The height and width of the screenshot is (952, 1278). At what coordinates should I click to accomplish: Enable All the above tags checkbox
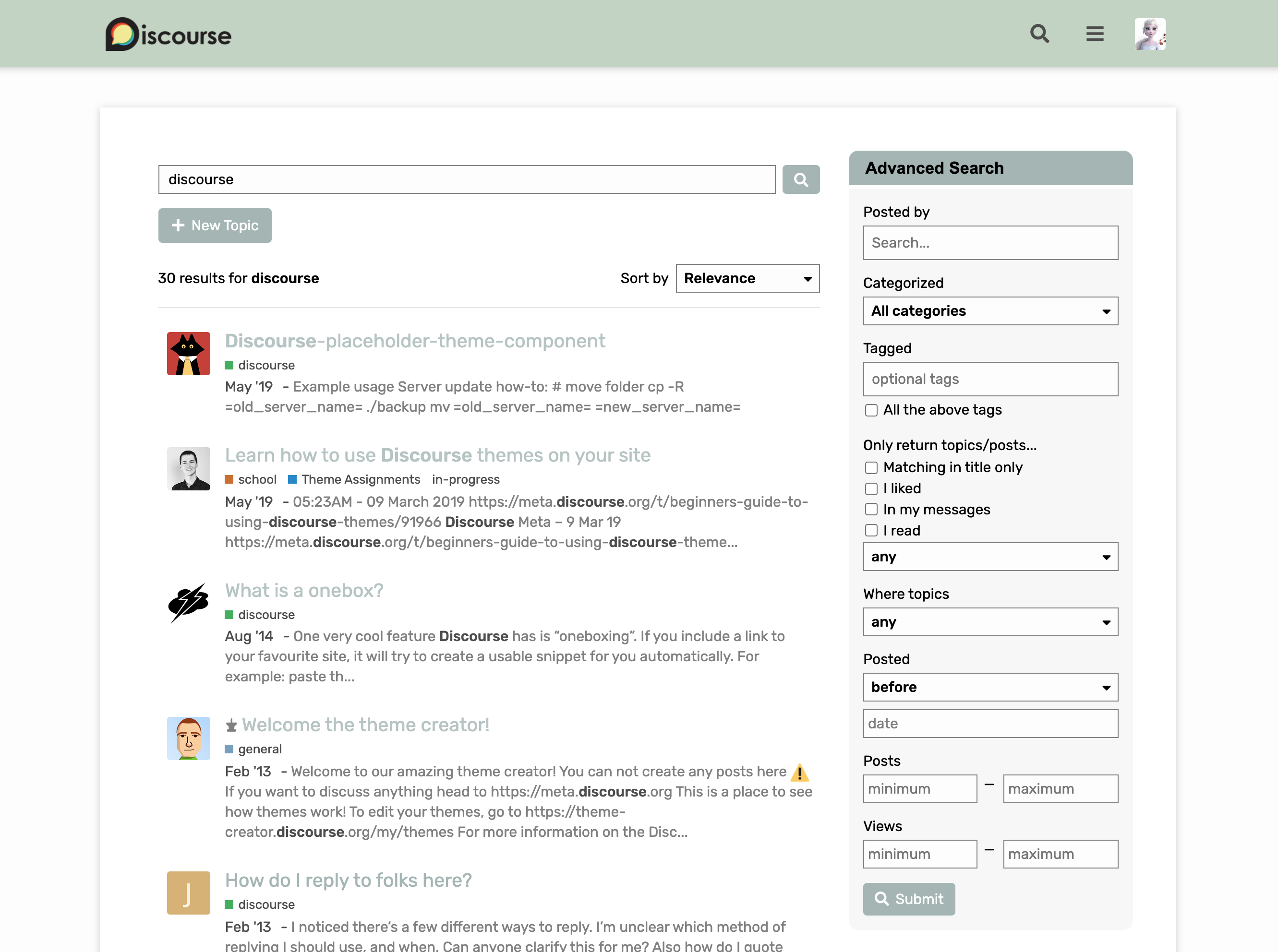pyautogui.click(x=871, y=410)
